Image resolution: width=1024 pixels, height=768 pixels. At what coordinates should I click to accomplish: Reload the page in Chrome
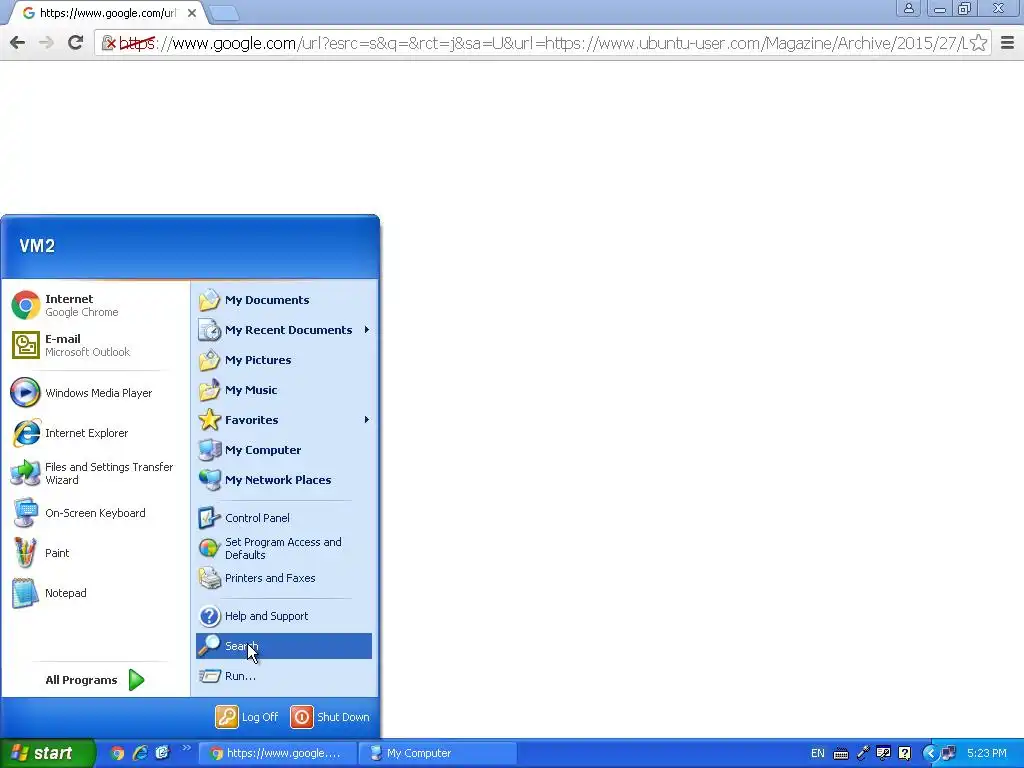76,43
